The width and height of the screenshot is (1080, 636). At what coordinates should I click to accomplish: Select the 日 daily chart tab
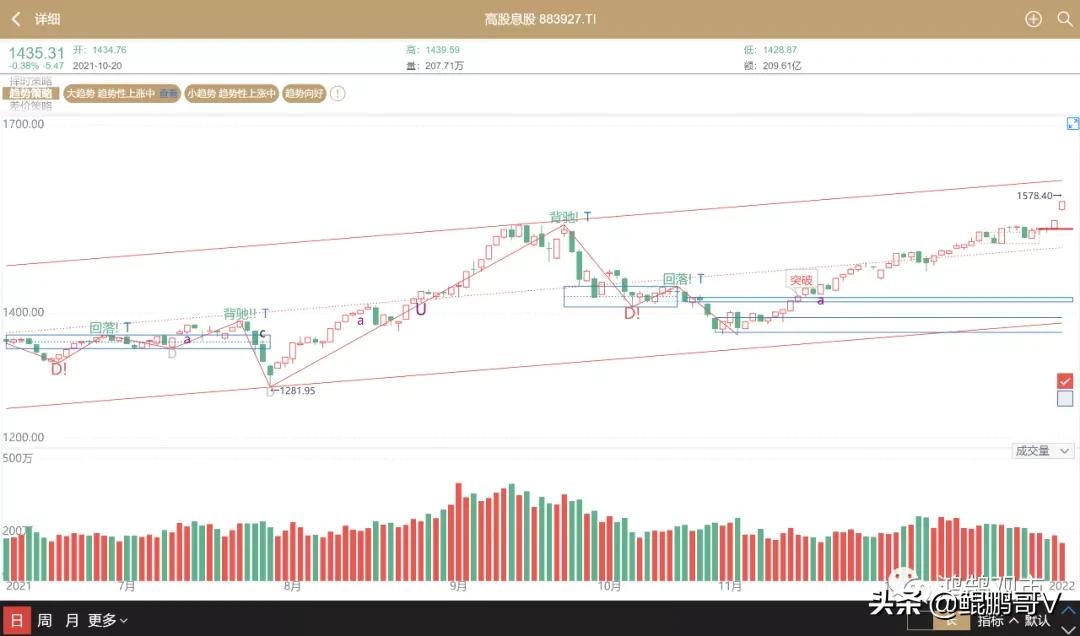[x=16, y=620]
